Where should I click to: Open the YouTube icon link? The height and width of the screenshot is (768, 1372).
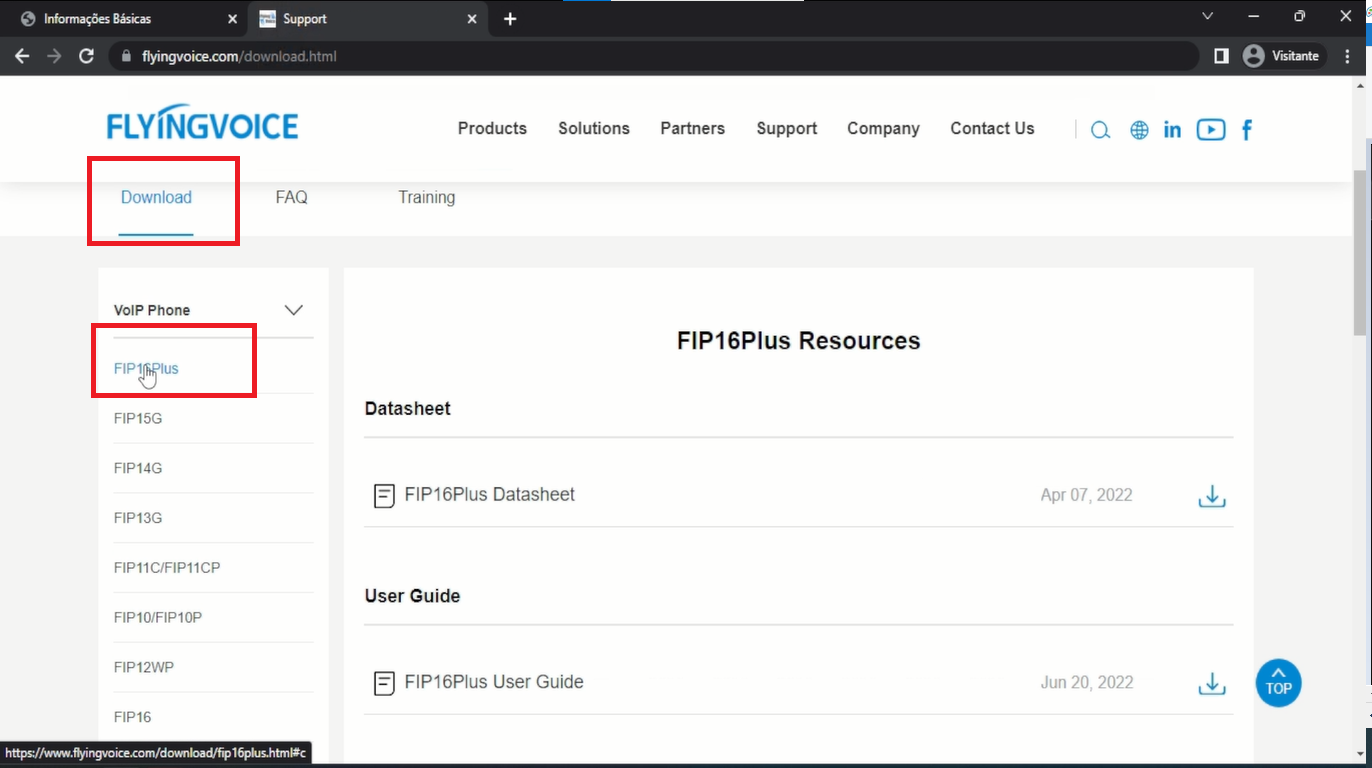point(1210,130)
